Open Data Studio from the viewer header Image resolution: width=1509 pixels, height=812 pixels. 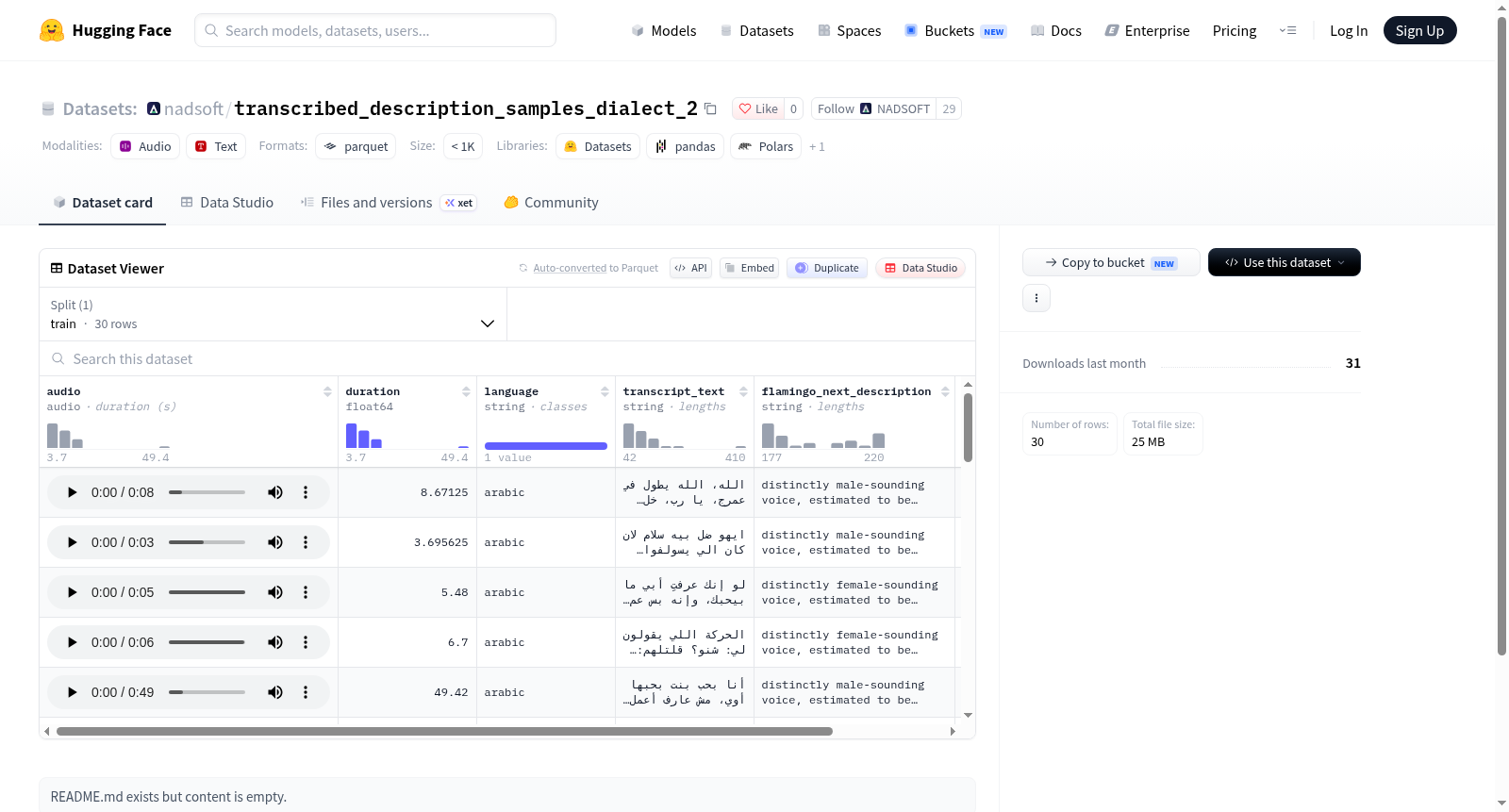coord(920,268)
